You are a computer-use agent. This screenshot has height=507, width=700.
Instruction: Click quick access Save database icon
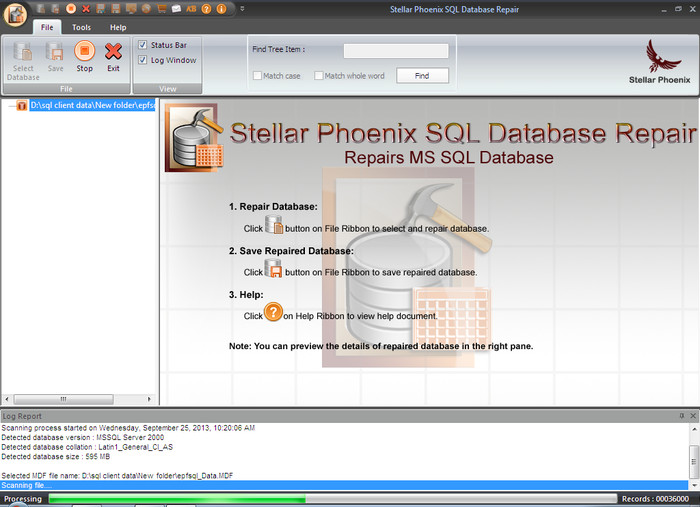[x=56, y=8]
